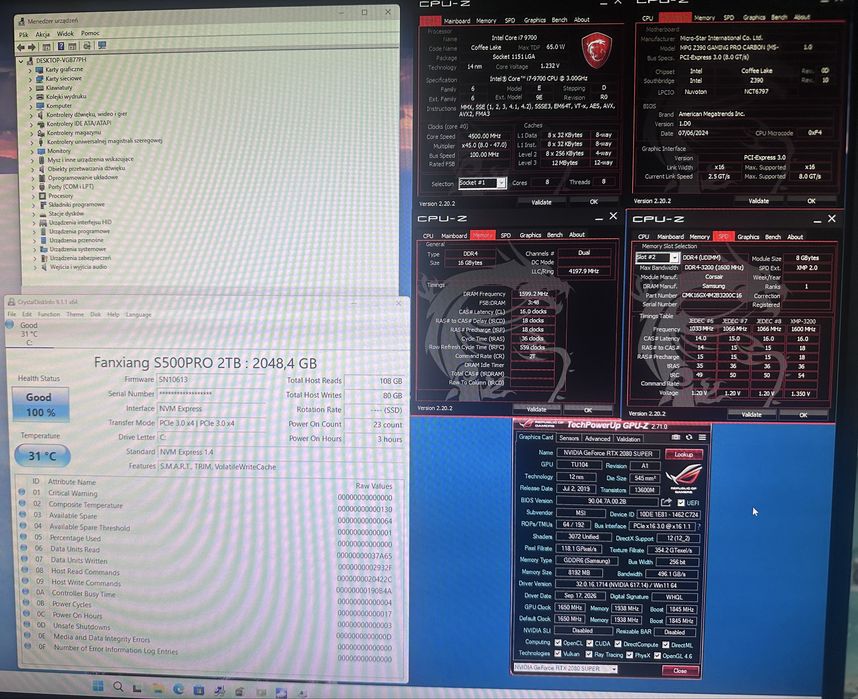Select the Procesory device icon

point(42,196)
